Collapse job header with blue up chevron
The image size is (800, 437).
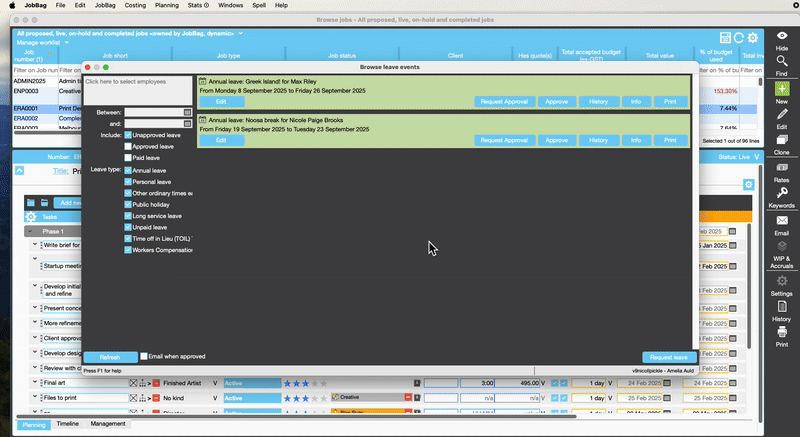(19, 171)
